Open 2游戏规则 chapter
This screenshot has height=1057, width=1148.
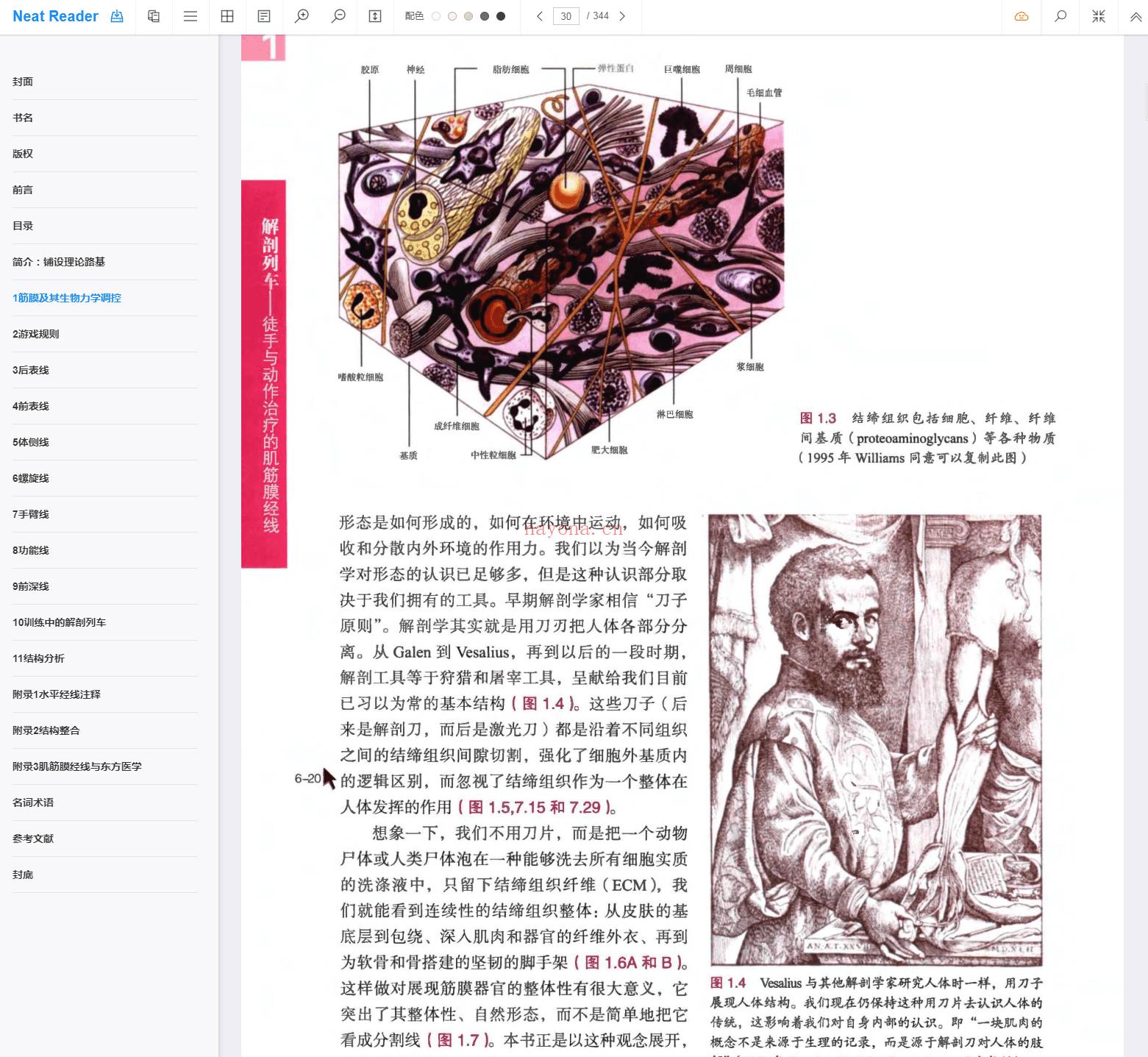click(x=105, y=334)
